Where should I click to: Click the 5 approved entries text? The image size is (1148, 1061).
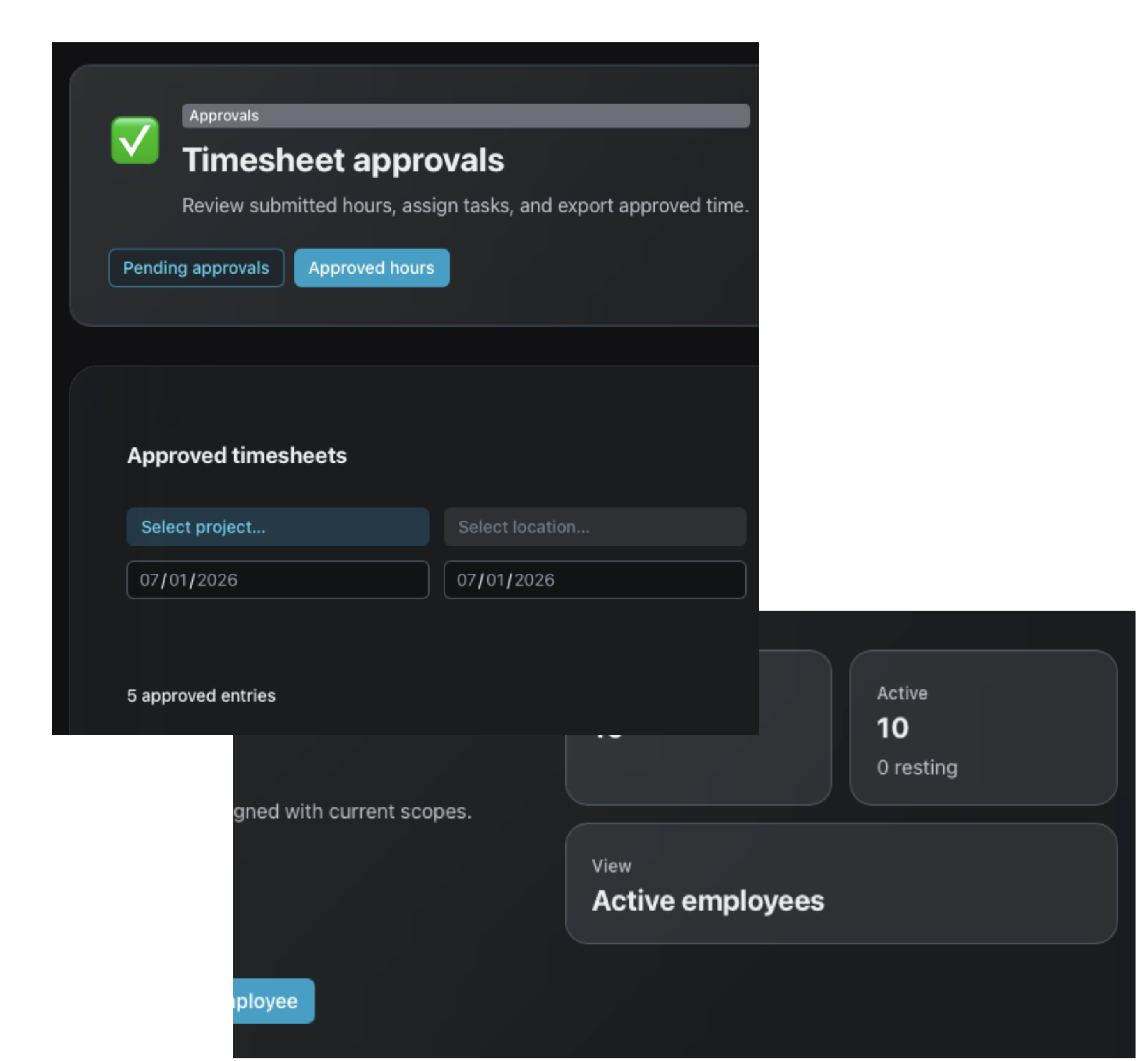pyautogui.click(x=201, y=696)
